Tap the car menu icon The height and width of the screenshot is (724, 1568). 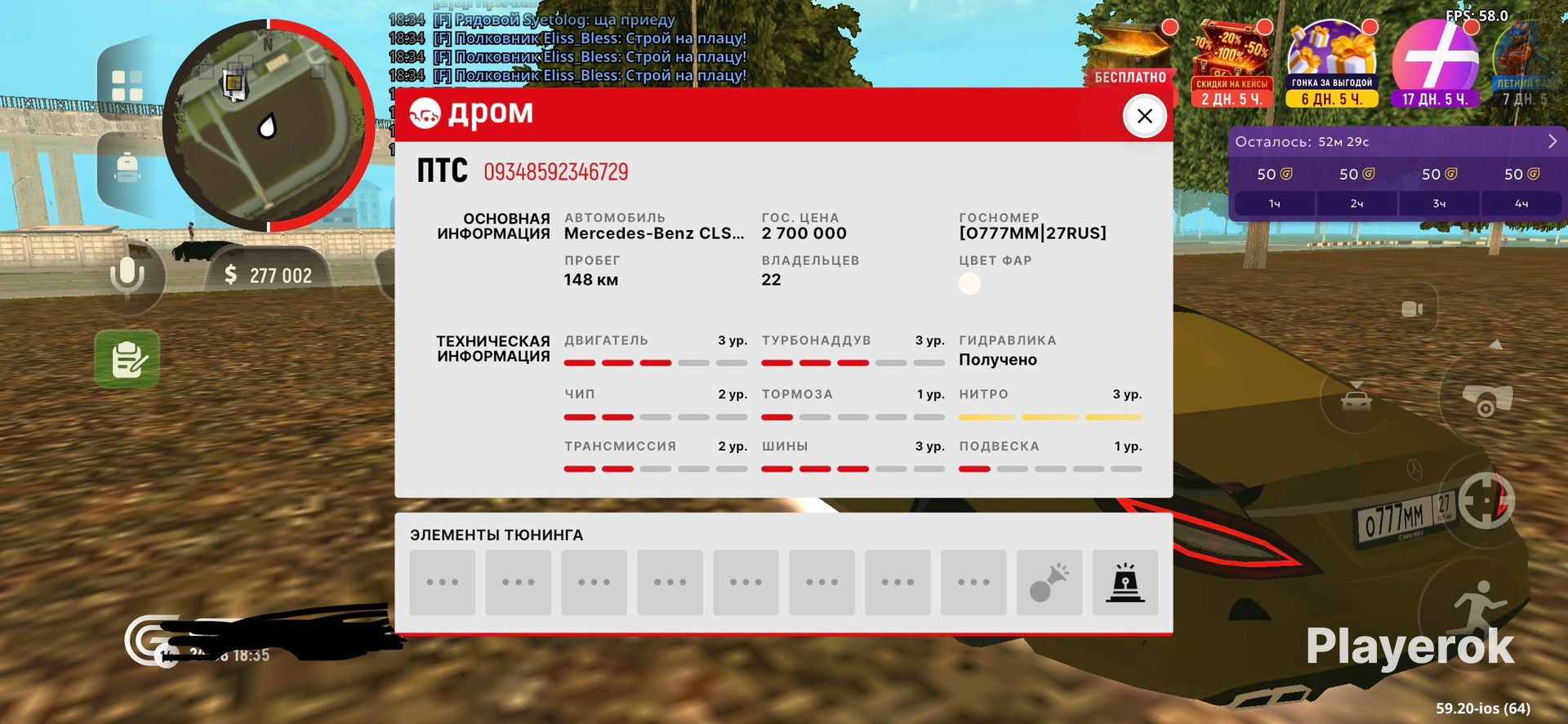[x=1356, y=398]
